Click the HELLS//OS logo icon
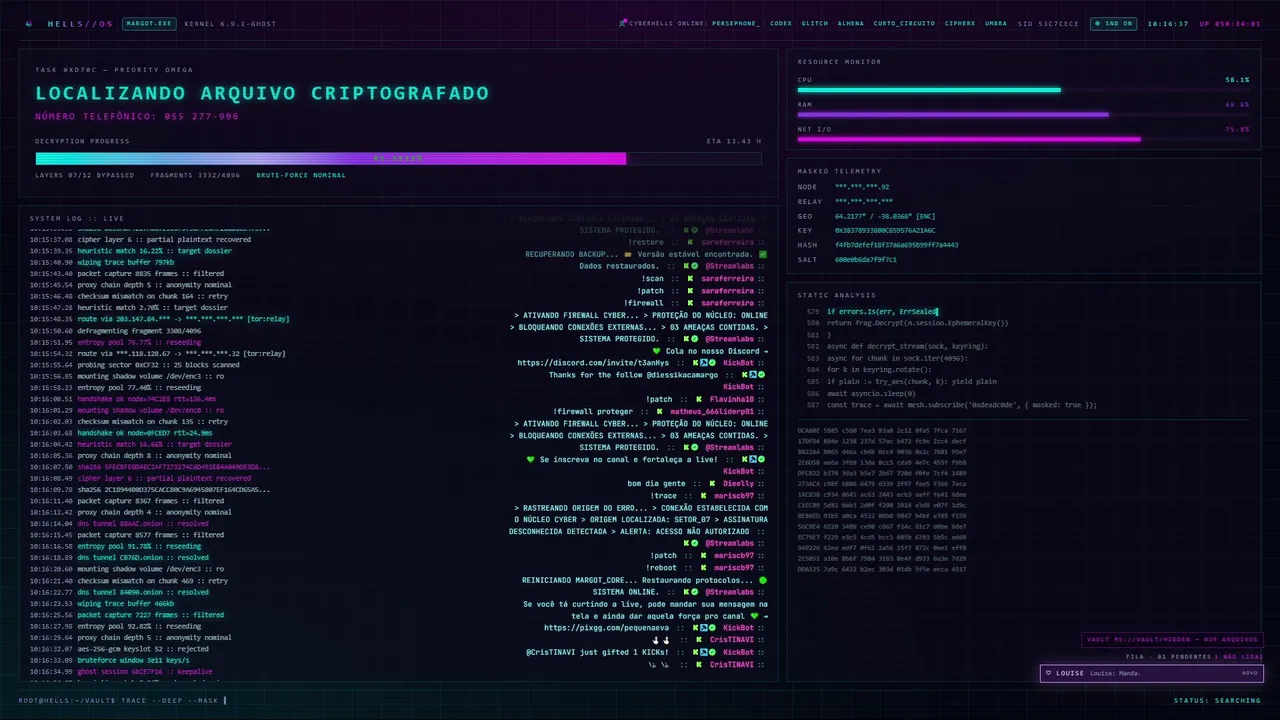Viewport: 1280px width, 720px height. point(29,23)
